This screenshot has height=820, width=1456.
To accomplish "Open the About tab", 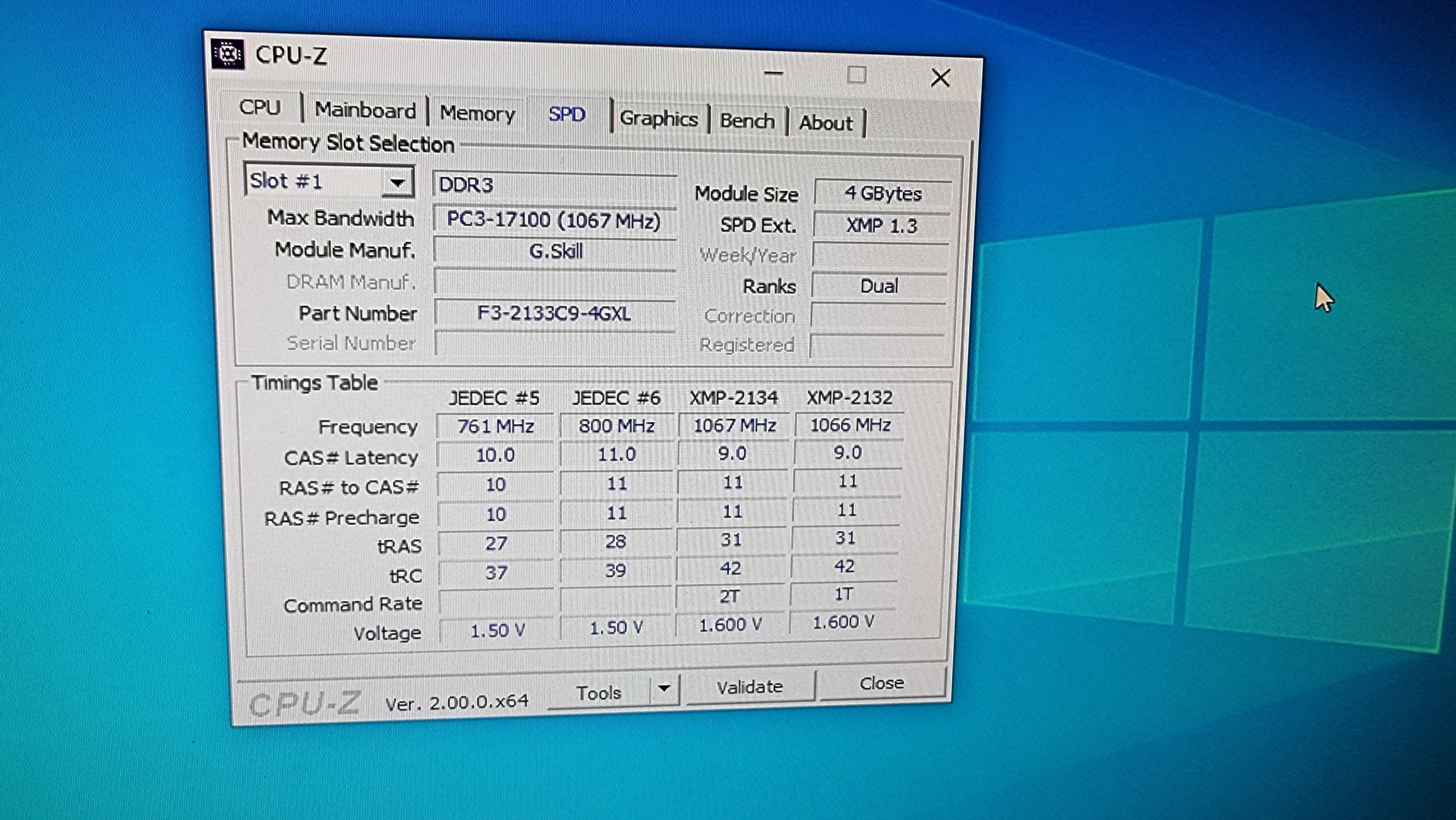I will (826, 123).
